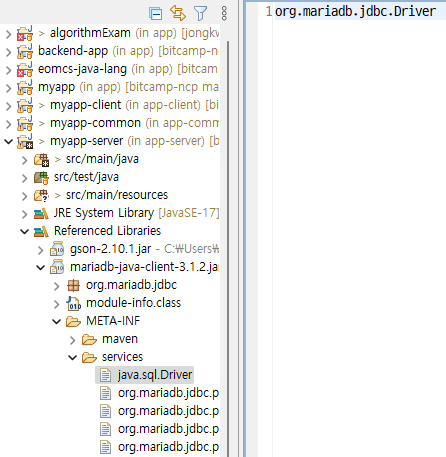Click the myapp-client project icon
Viewport: 446px width, 457px height.
click(x=25, y=105)
